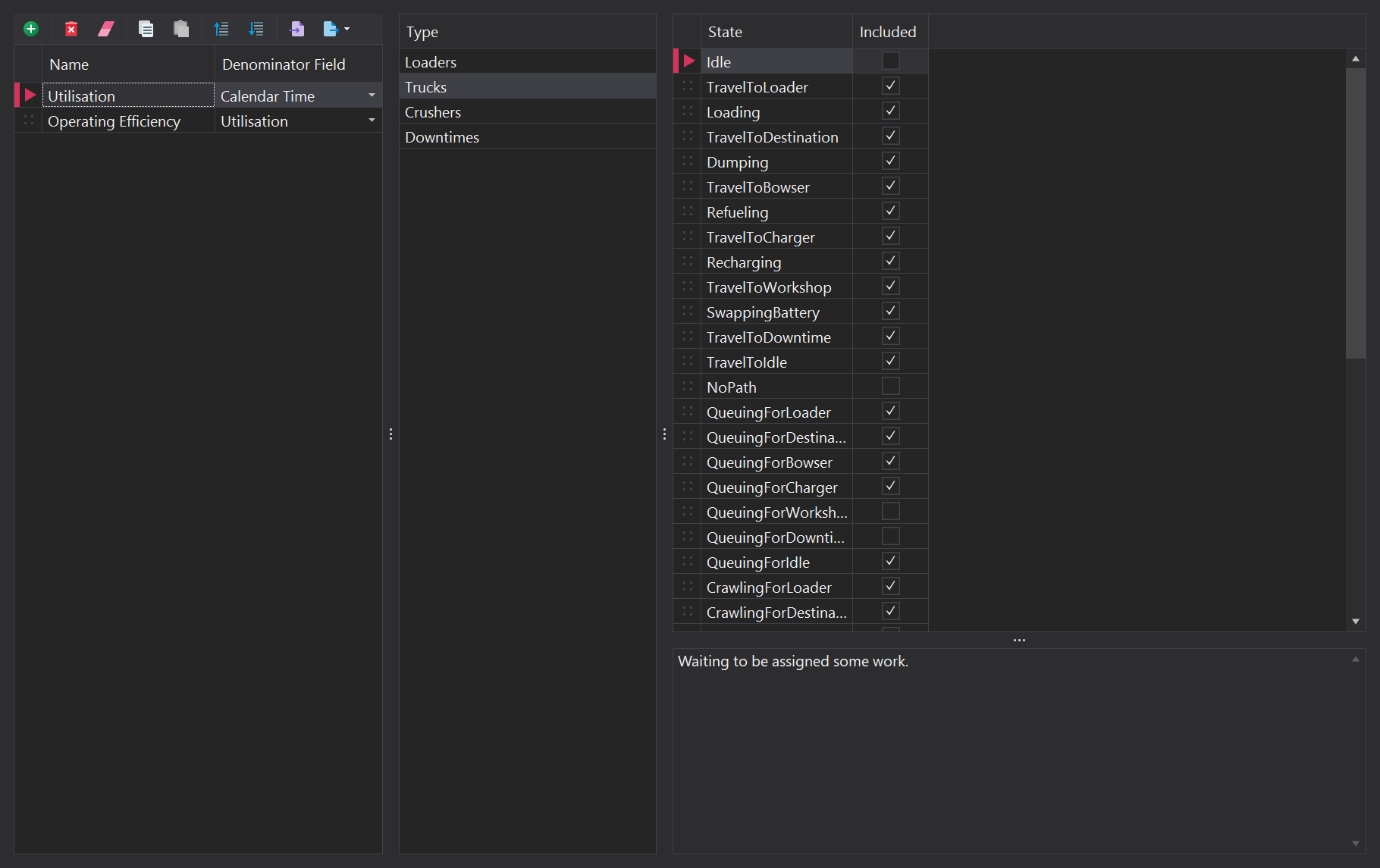Select Downtimes in the Type list
1380x868 pixels.
pyautogui.click(x=527, y=136)
